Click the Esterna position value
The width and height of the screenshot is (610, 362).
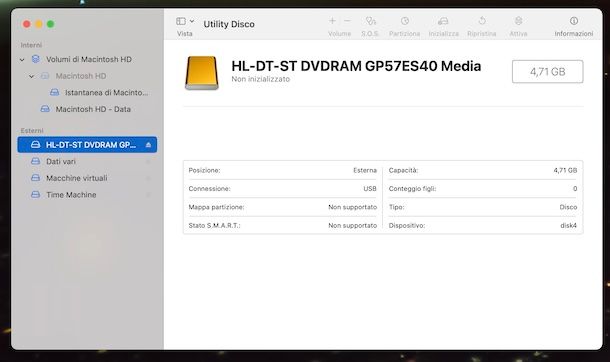pos(365,170)
